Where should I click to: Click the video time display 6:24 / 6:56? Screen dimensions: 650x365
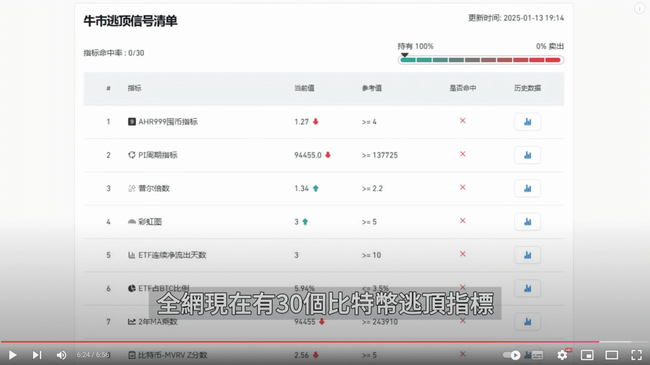(x=93, y=355)
